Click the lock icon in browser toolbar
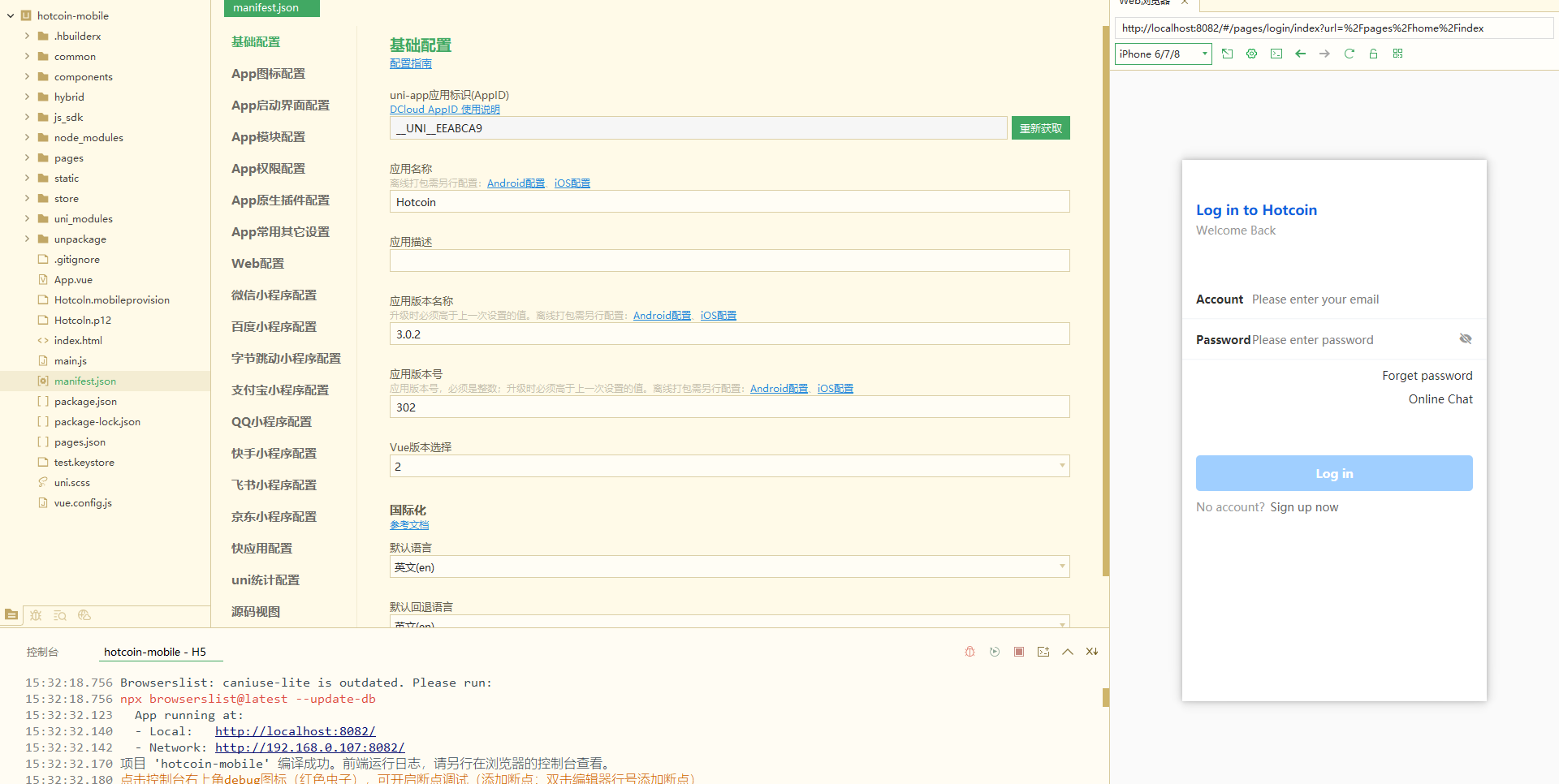This screenshot has width=1559, height=784. coord(1374,54)
